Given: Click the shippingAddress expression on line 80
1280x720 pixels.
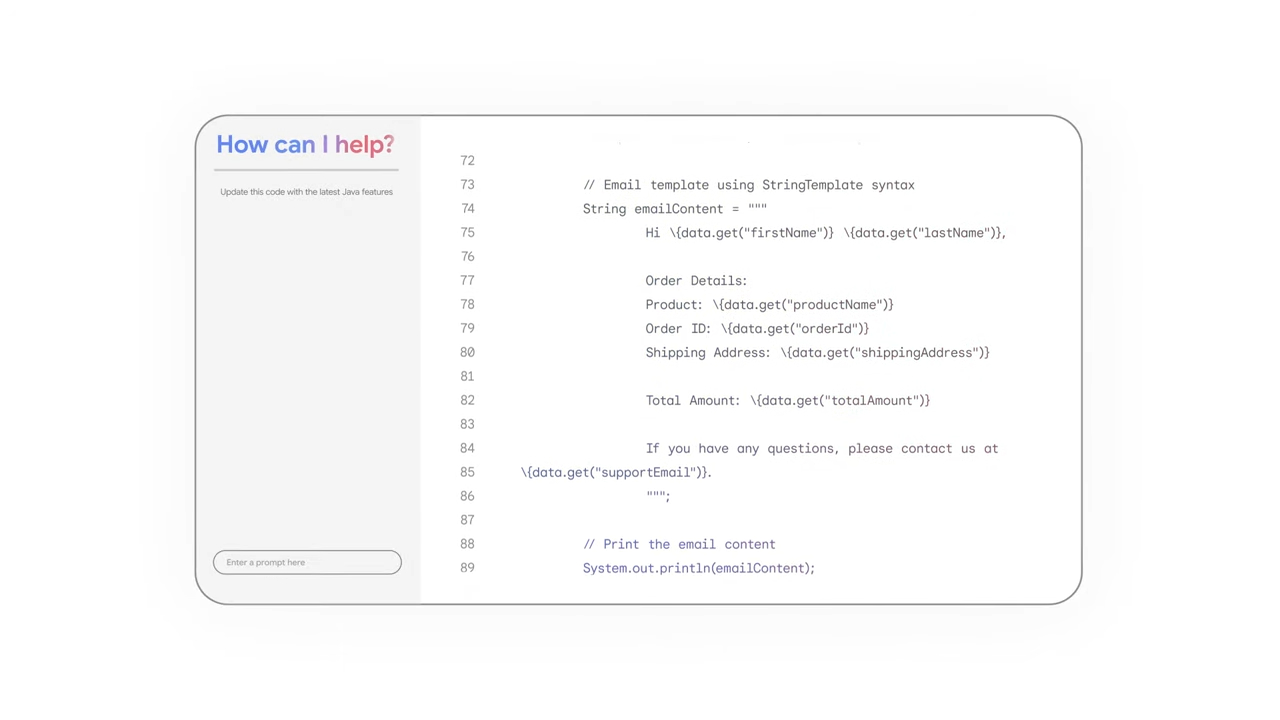Looking at the screenshot, I should click(885, 353).
